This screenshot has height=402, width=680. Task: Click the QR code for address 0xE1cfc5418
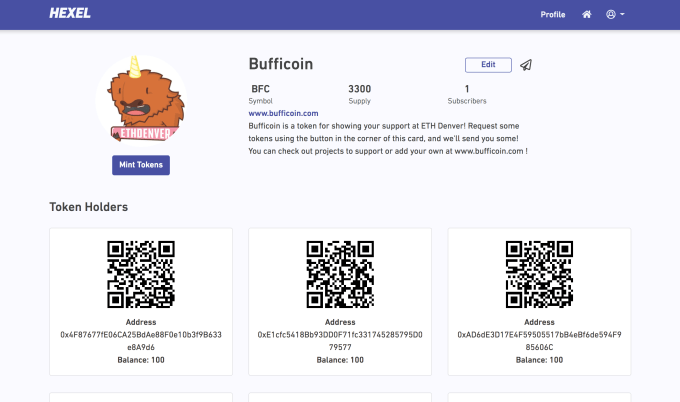click(340, 275)
